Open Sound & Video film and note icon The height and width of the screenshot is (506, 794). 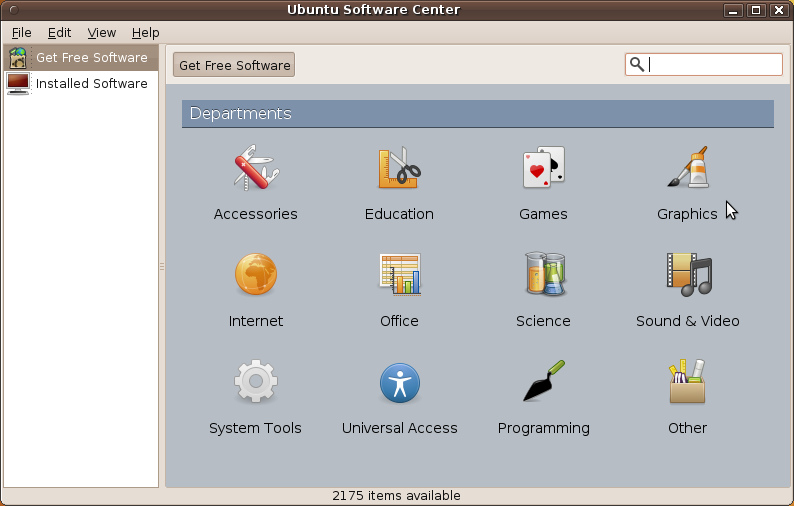pos(689,275)
